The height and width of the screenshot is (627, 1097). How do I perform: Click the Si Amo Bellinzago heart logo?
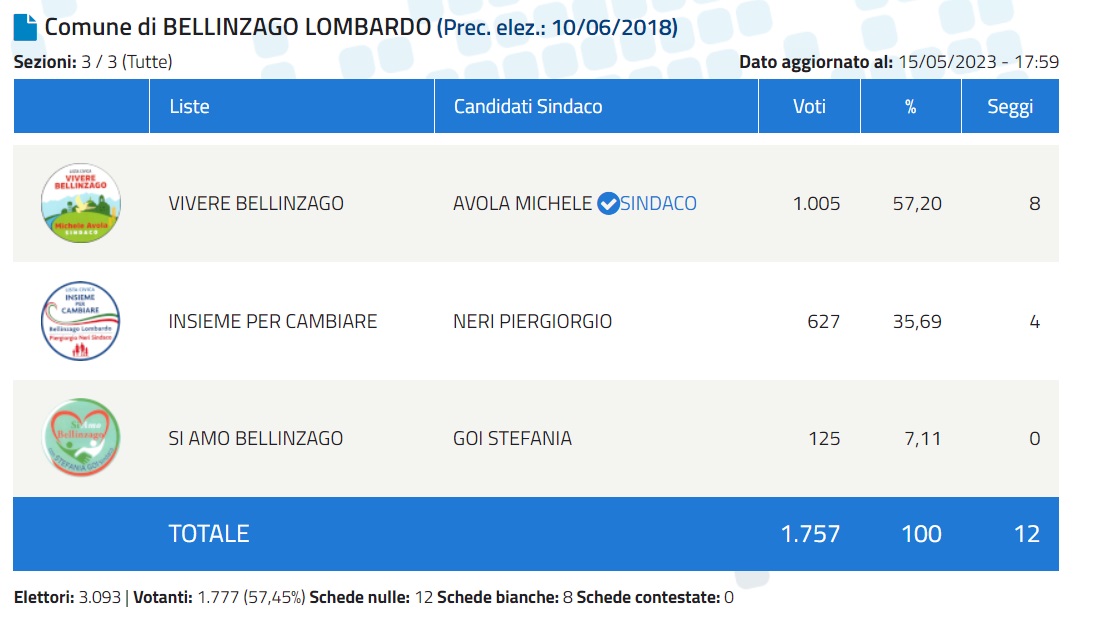click(81, 438)
